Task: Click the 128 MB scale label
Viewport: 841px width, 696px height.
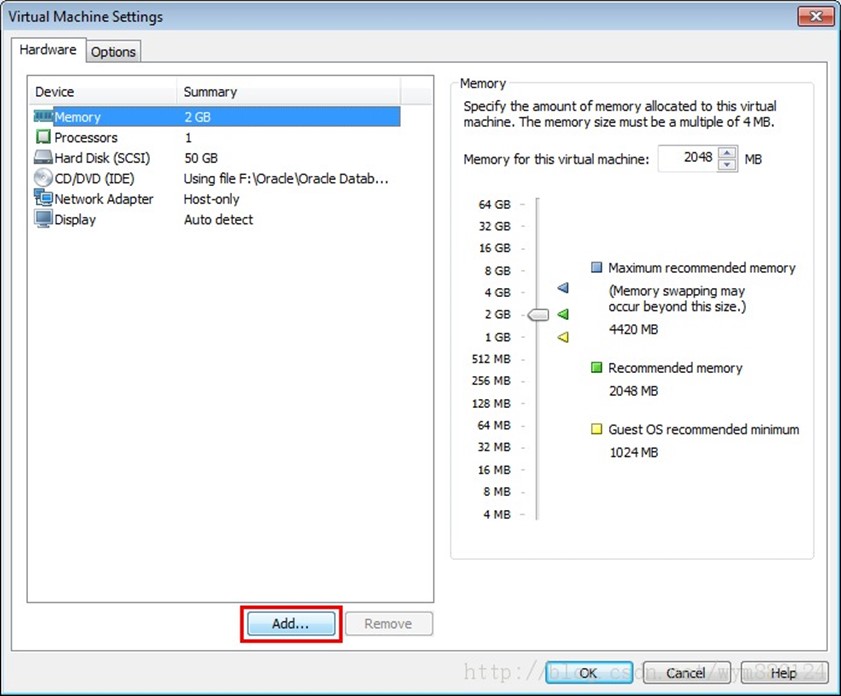Action: [491, 403]
